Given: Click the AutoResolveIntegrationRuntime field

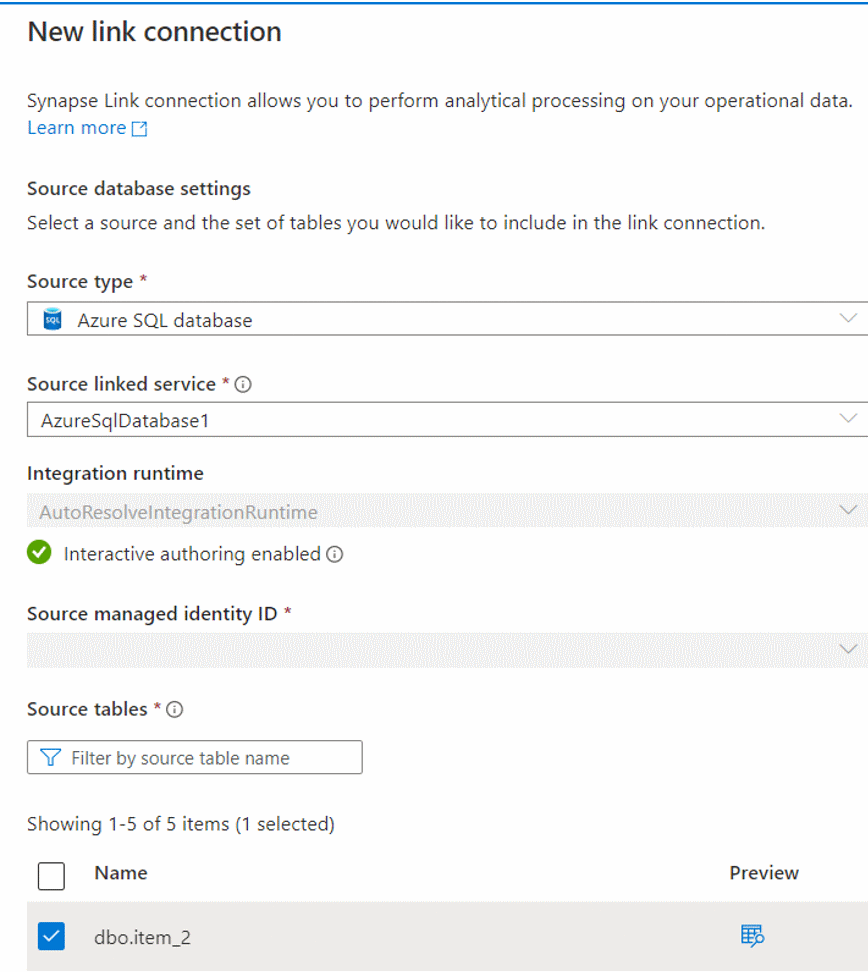Looking at the screenshot, I should tap(400, 511).
